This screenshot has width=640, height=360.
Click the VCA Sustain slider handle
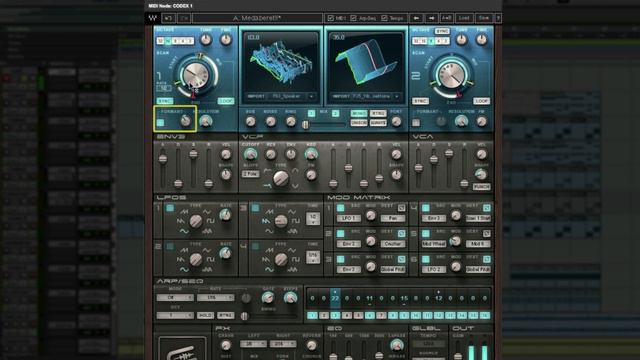click(449, 153)
